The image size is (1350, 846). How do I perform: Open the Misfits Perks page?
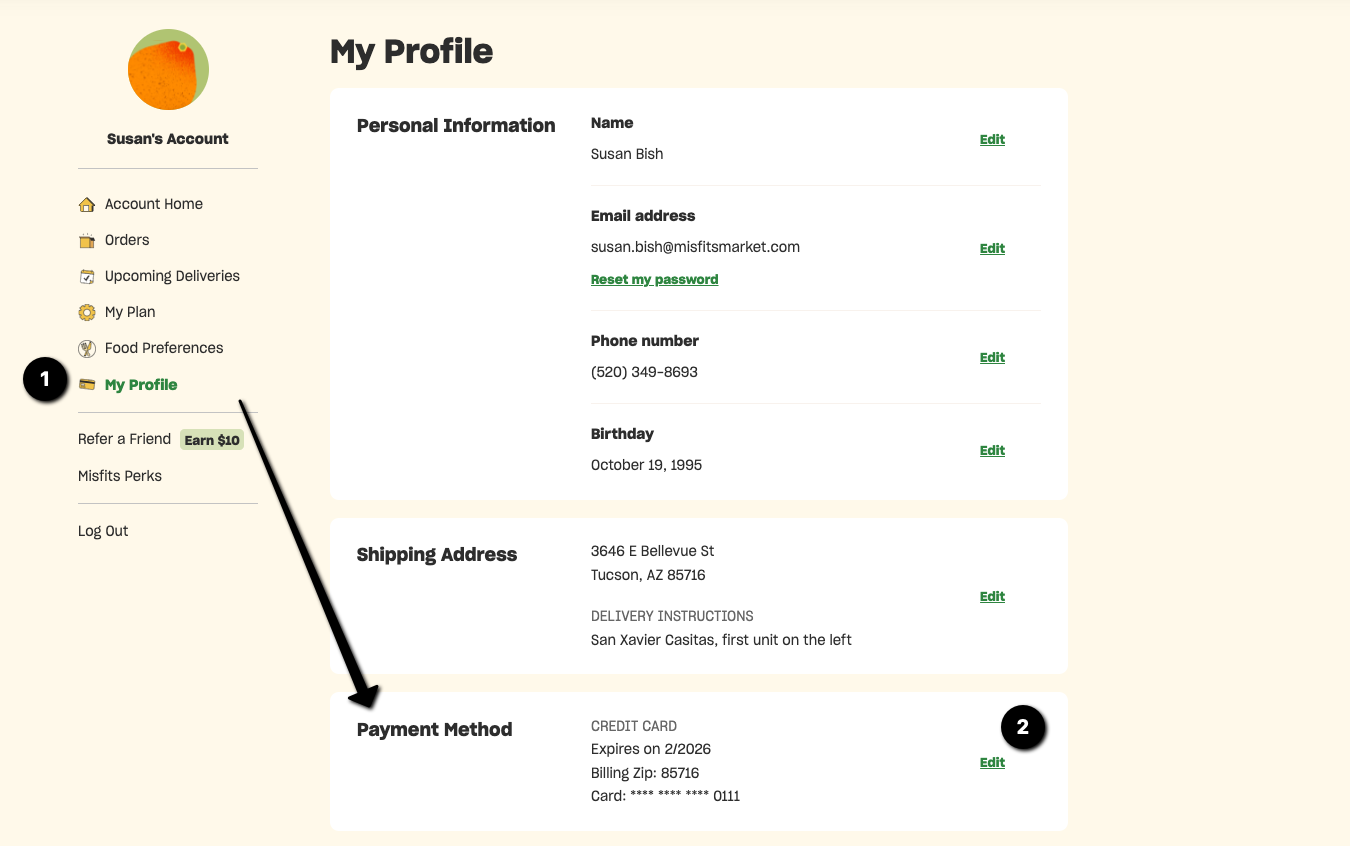click(120, 476)
